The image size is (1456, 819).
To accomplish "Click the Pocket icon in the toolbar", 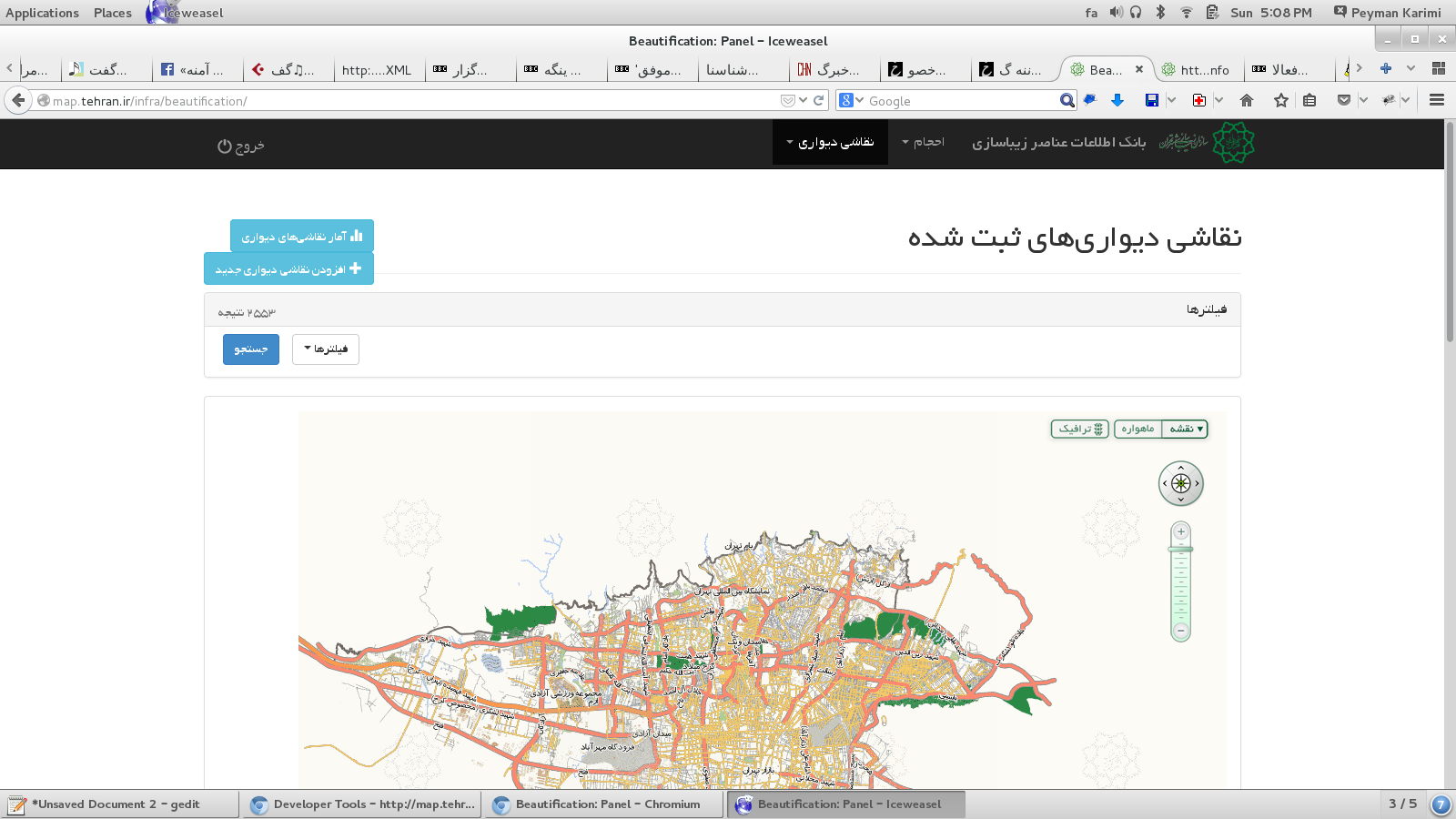I will [x=1343, y=100].
